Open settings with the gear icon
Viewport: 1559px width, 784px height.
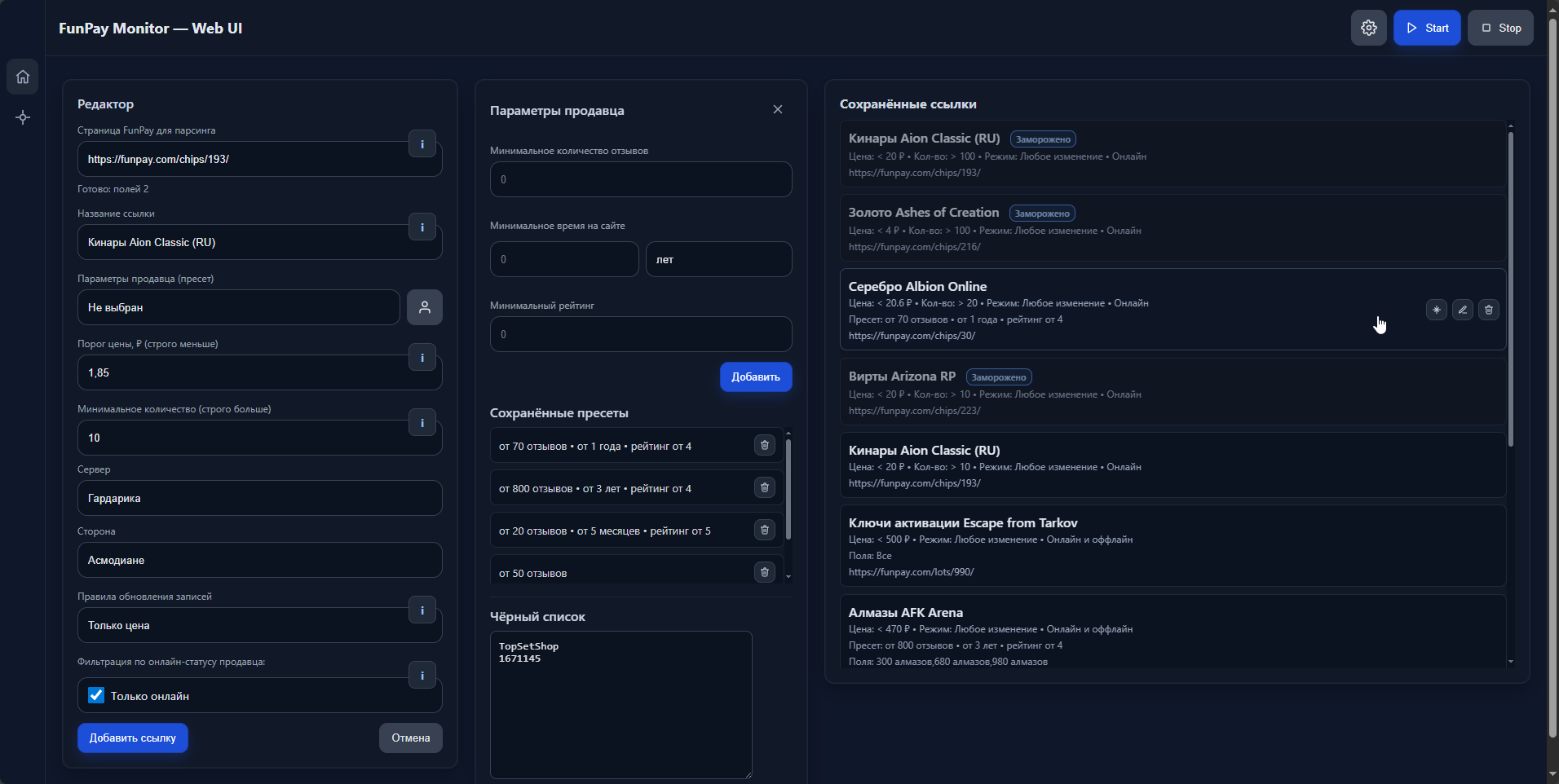[x=1368, y=29]
